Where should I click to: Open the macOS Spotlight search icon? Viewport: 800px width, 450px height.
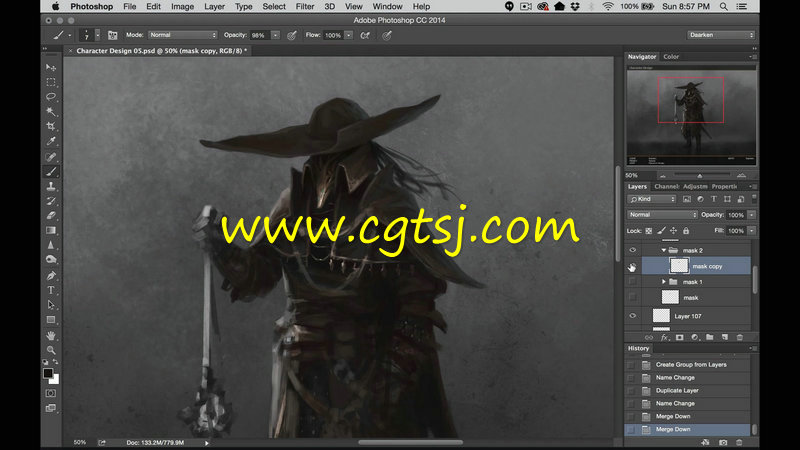(723, 7)
